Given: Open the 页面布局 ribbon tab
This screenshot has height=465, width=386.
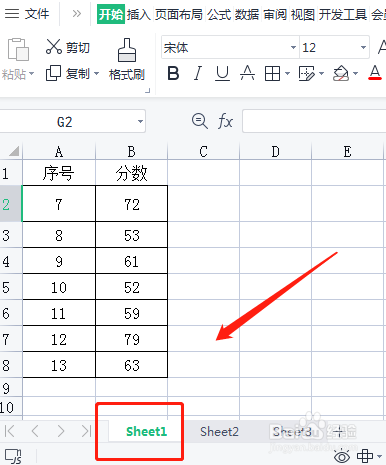Looking at the screenshot, I should [x=179, y=14].
